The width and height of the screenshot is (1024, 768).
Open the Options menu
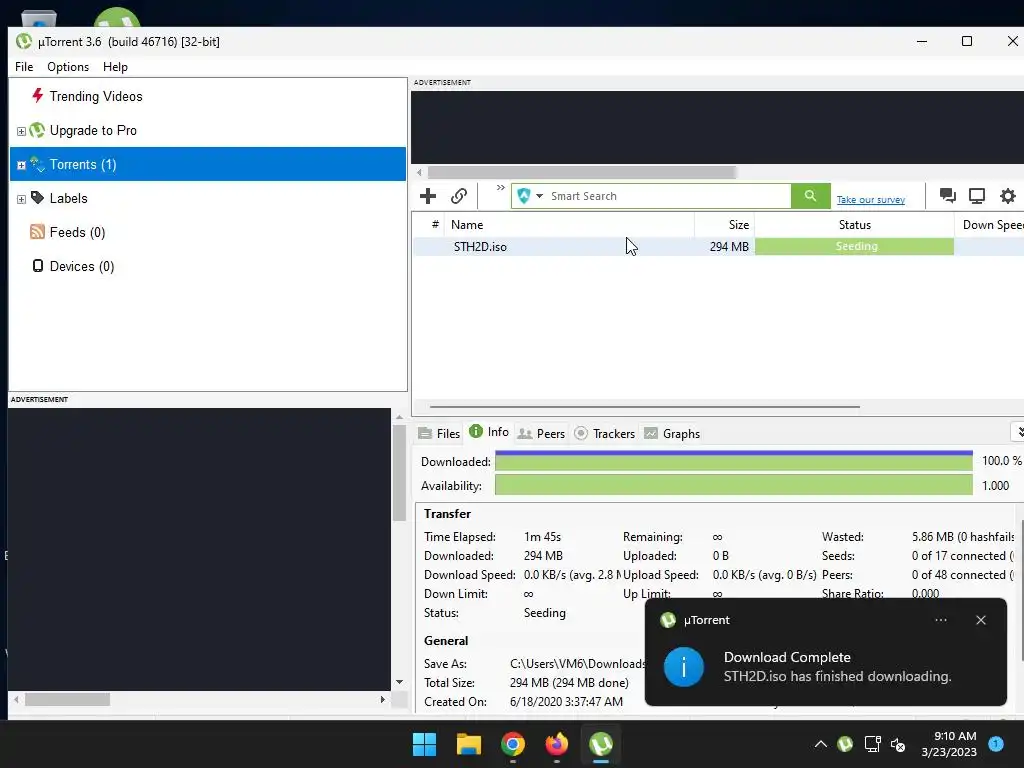(x=68, y=67)
